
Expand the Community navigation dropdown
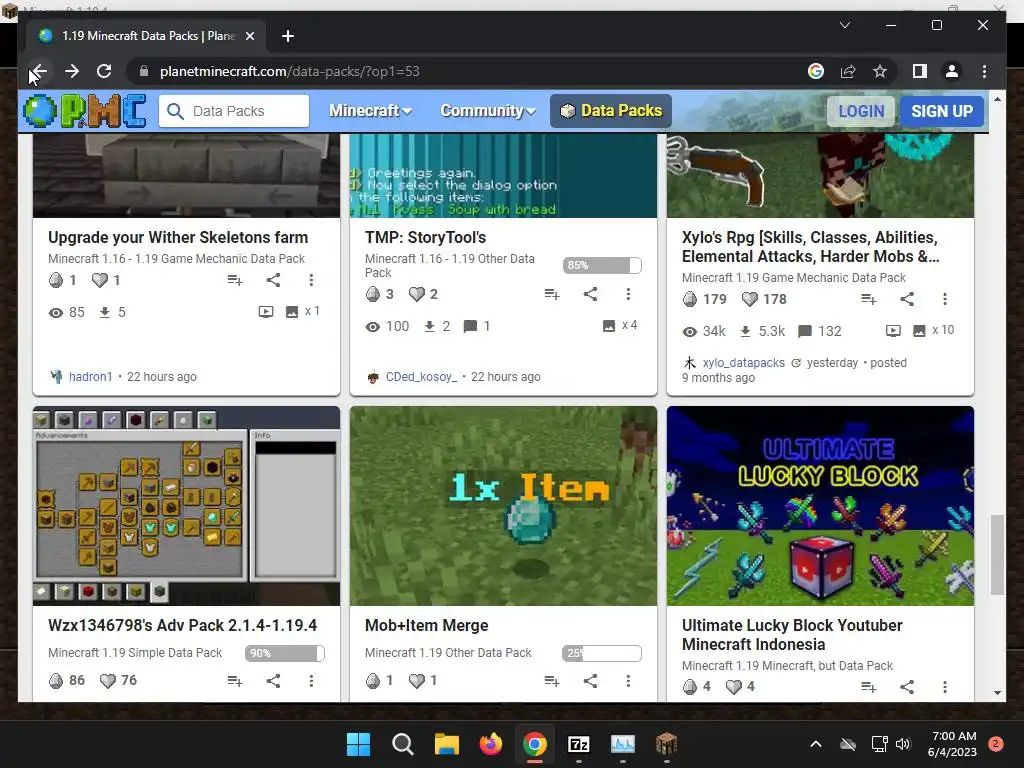point(488,111)
